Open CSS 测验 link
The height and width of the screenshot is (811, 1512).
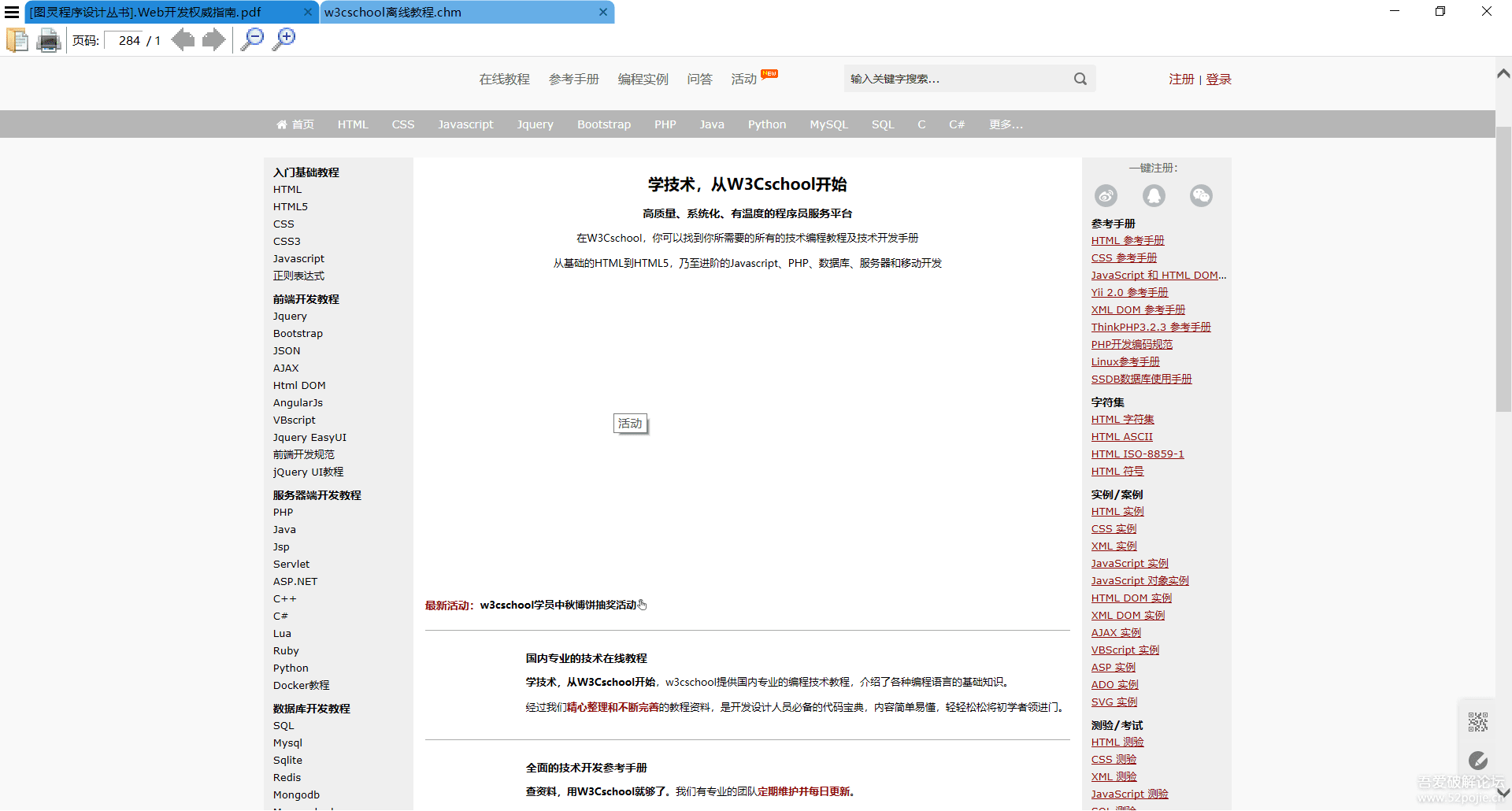[x=1114, y=760]
